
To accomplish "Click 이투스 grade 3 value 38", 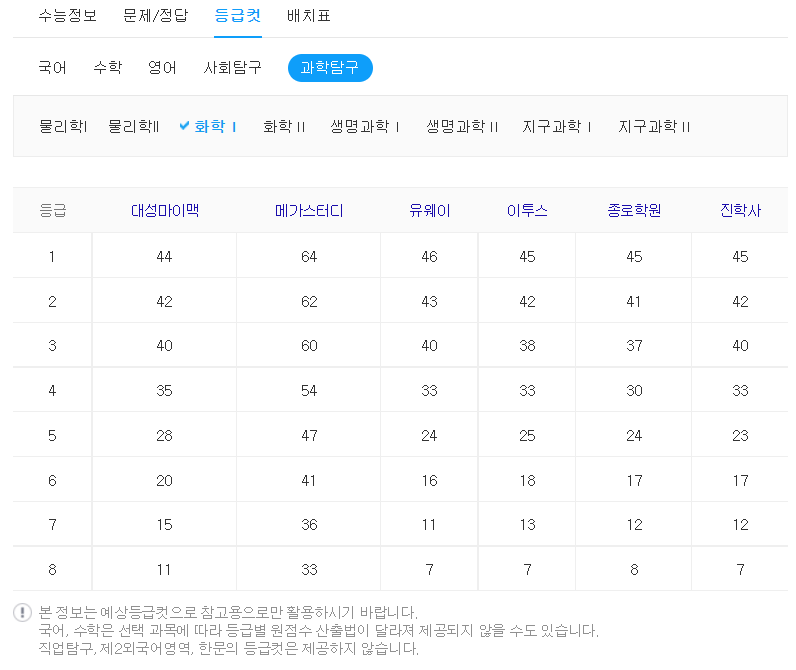I will point(527,346).
